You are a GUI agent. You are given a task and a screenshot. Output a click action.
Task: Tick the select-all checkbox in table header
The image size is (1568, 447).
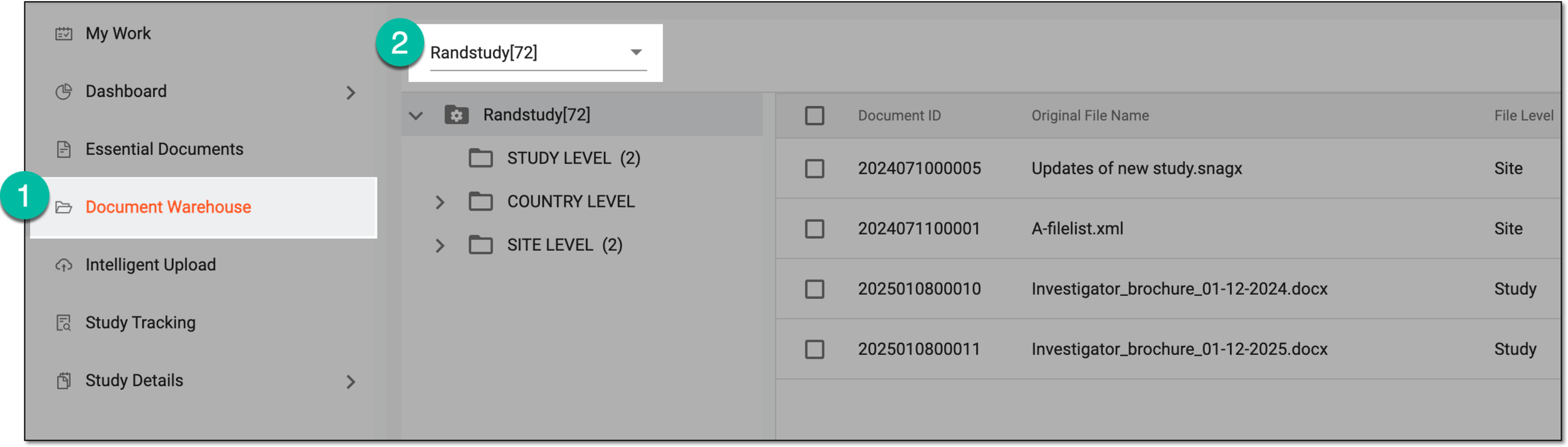coord(815,116)
